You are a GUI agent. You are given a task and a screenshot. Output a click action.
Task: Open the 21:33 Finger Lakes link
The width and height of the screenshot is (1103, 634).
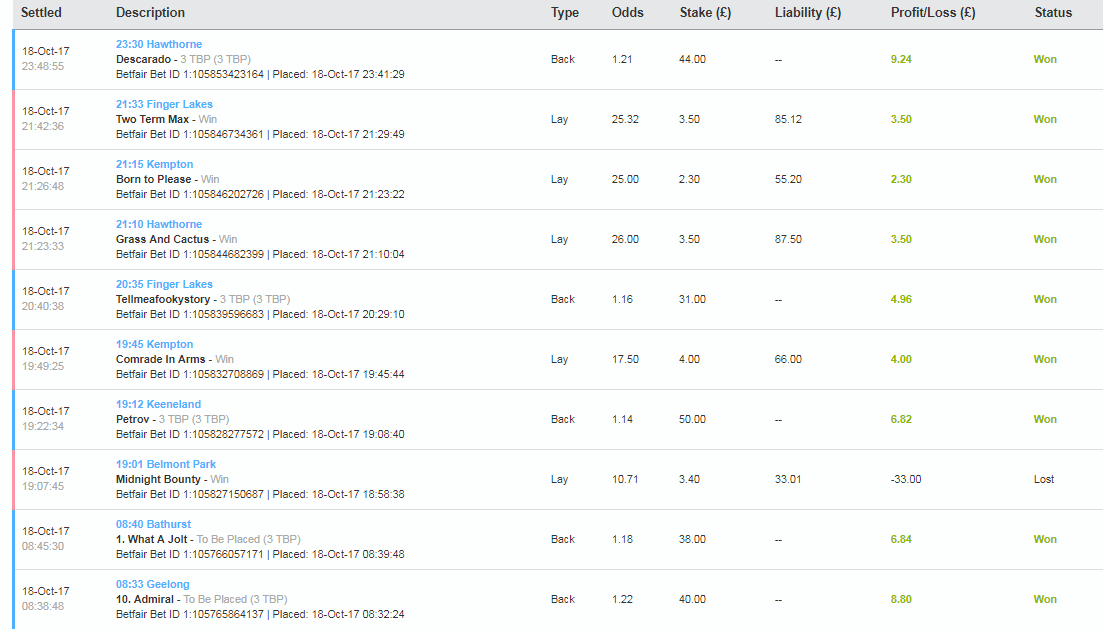click(x=164, y=104)
